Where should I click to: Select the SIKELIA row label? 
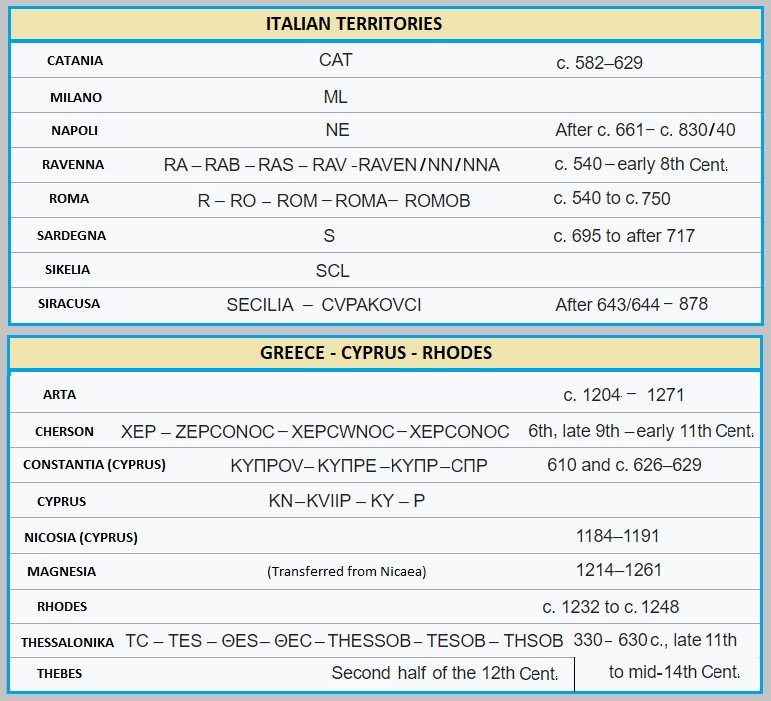pyautogui.click(x=67, y=270)
